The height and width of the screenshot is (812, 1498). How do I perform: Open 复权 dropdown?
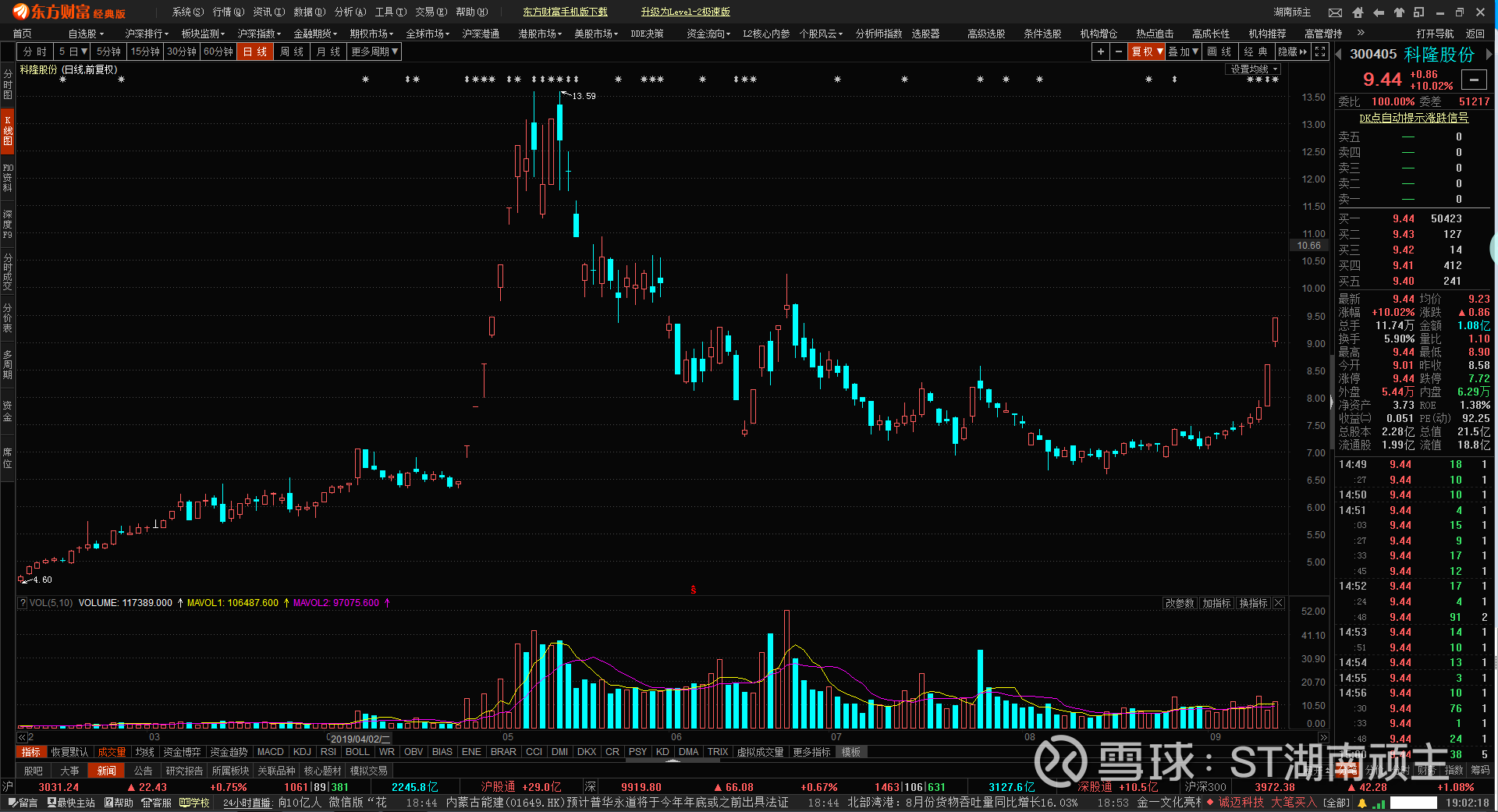click(1147, 51)
